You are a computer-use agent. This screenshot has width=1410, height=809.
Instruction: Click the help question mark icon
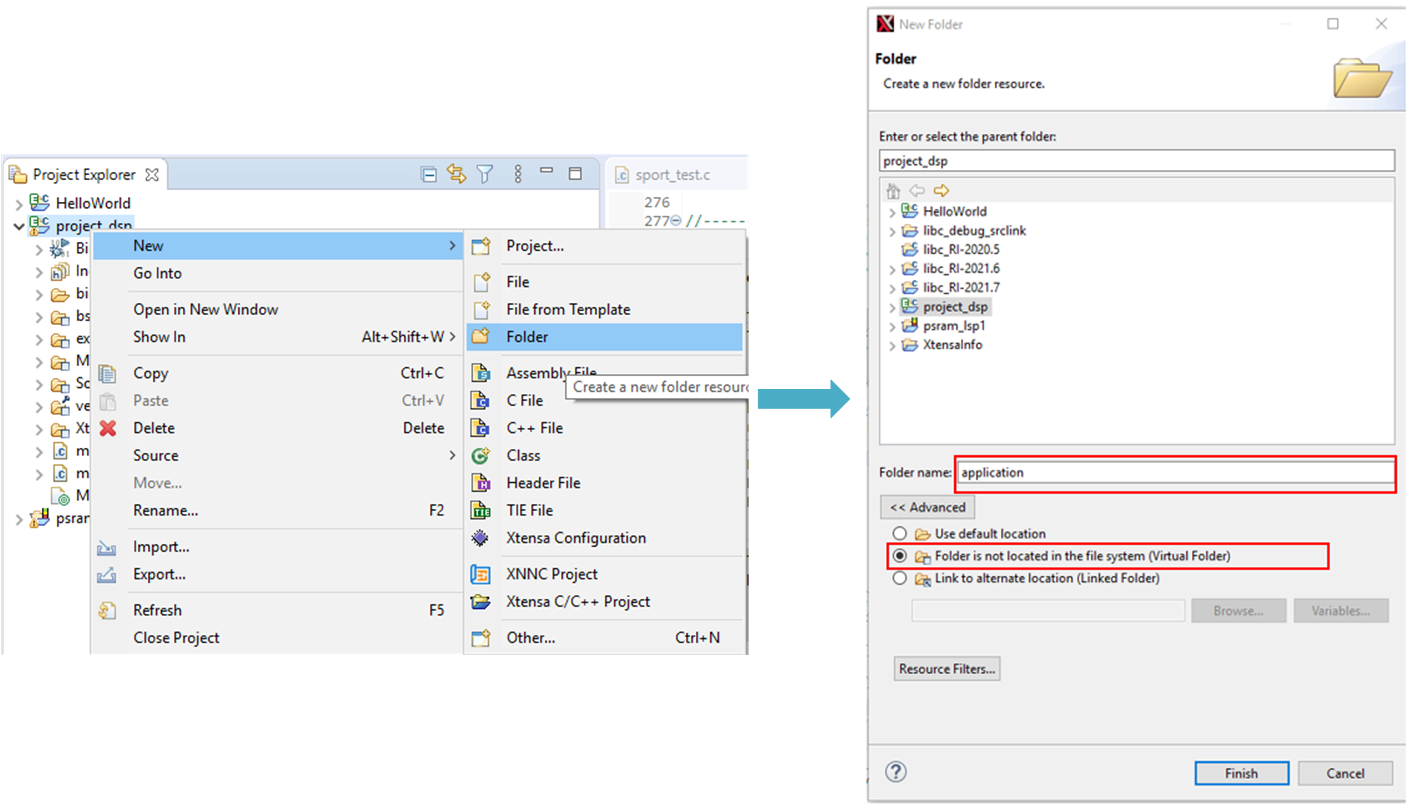(x=896, y=772)
